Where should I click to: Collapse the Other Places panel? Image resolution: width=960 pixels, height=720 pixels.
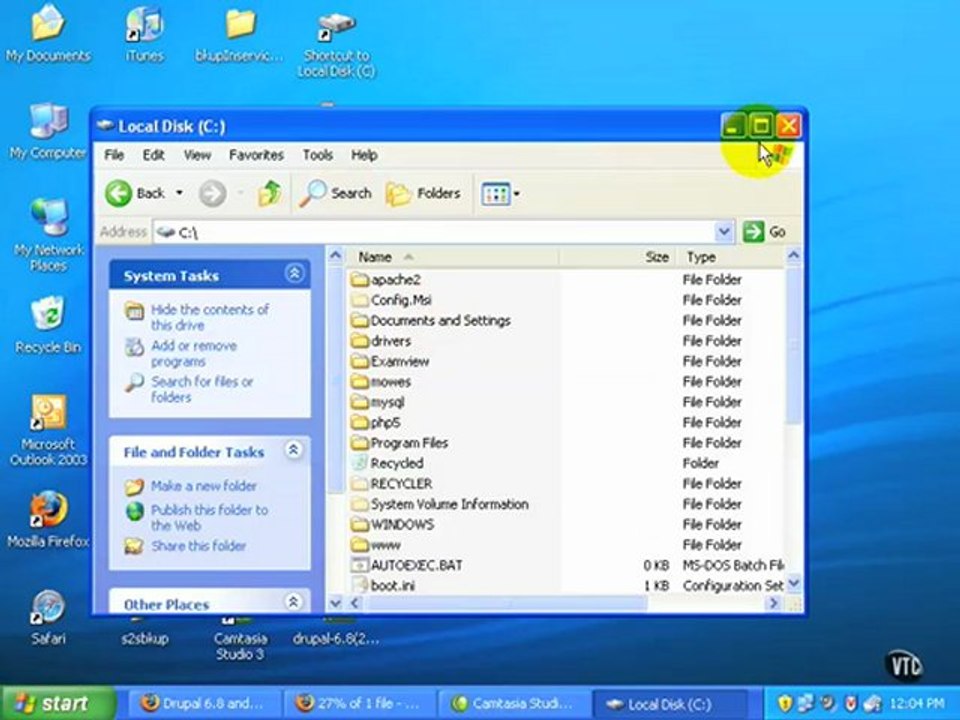pos(293,602)
